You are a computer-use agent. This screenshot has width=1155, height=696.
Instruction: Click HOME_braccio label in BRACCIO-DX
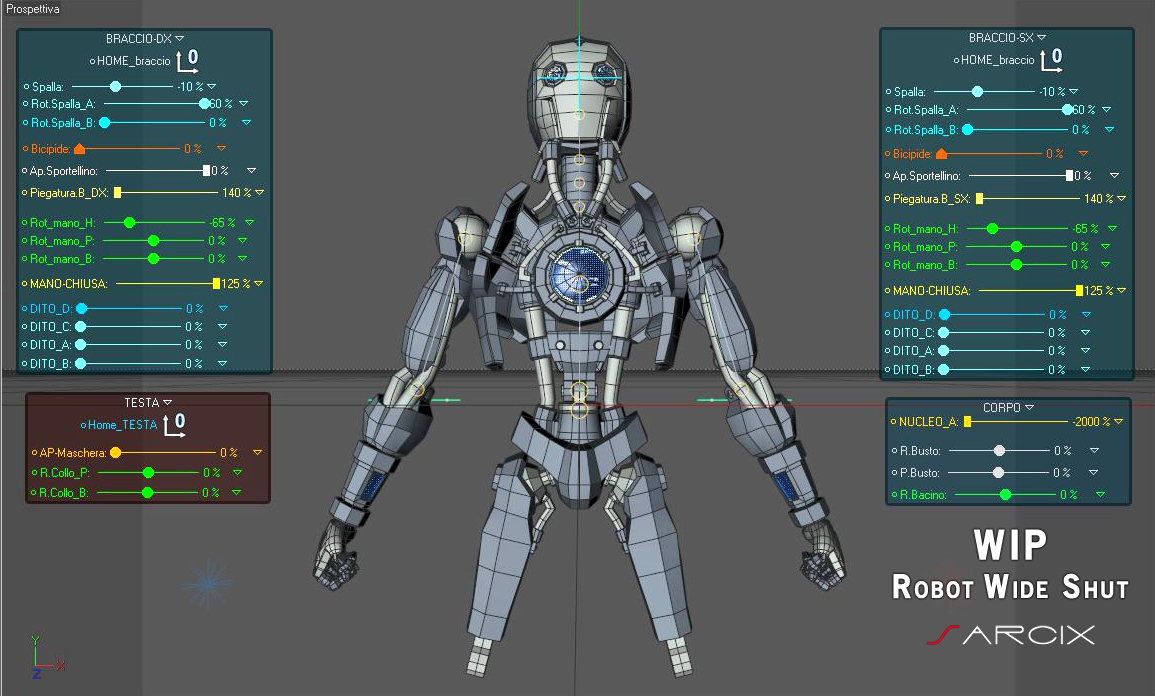pyautogui.click(x=133, y=61)
